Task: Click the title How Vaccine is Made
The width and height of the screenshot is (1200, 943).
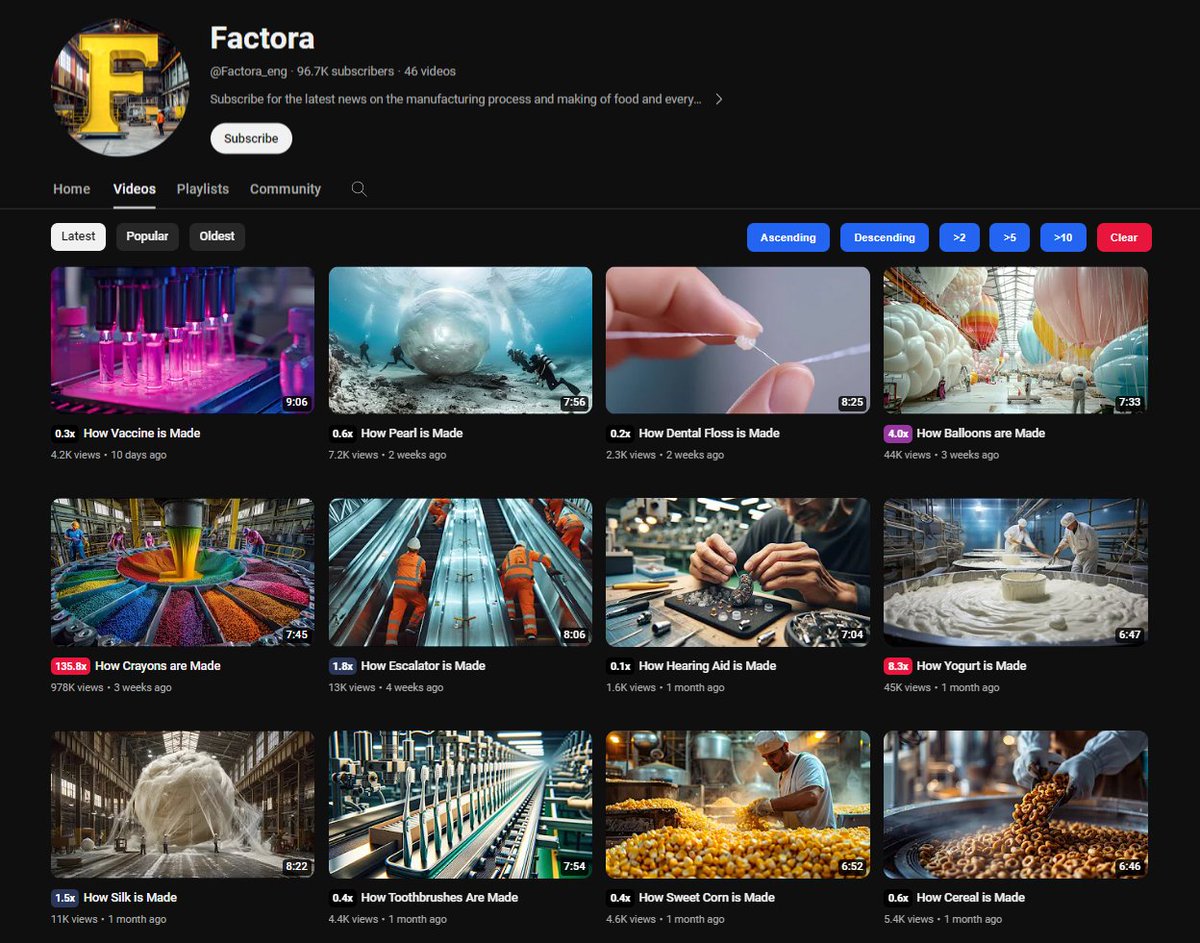Action: [142, 433]
